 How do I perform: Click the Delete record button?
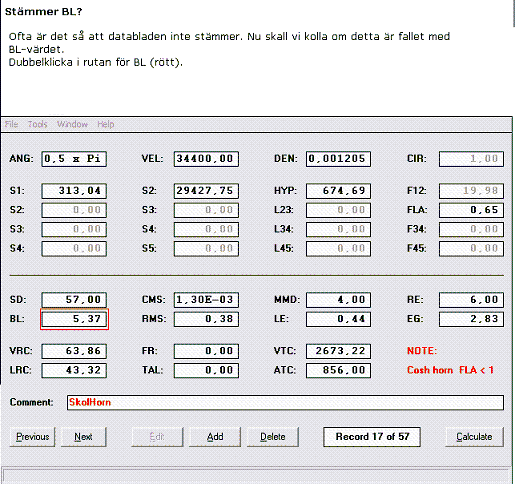(273, 437)
